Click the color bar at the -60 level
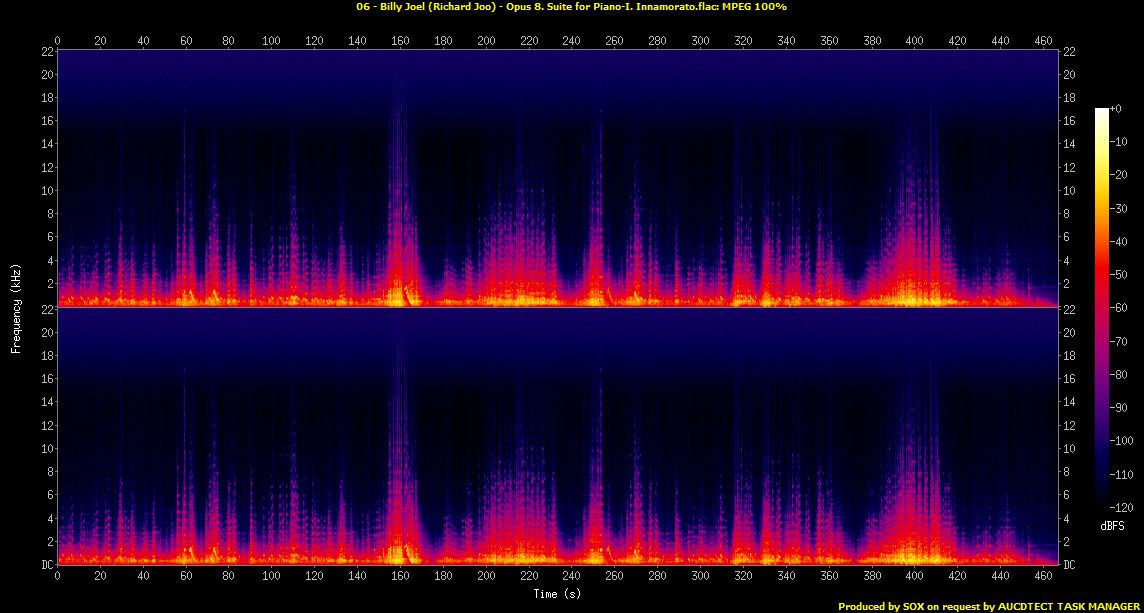The image size is (1144, 613). [x=1102, y=309]
